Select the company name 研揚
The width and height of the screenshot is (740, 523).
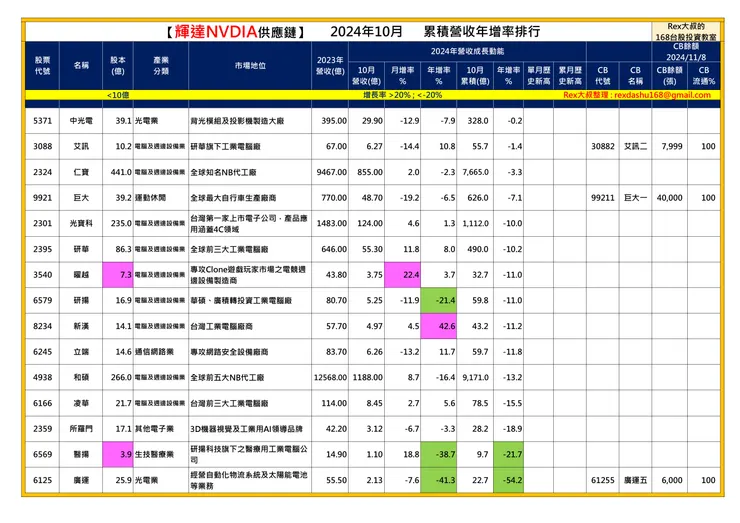click(x=81, y=300)
